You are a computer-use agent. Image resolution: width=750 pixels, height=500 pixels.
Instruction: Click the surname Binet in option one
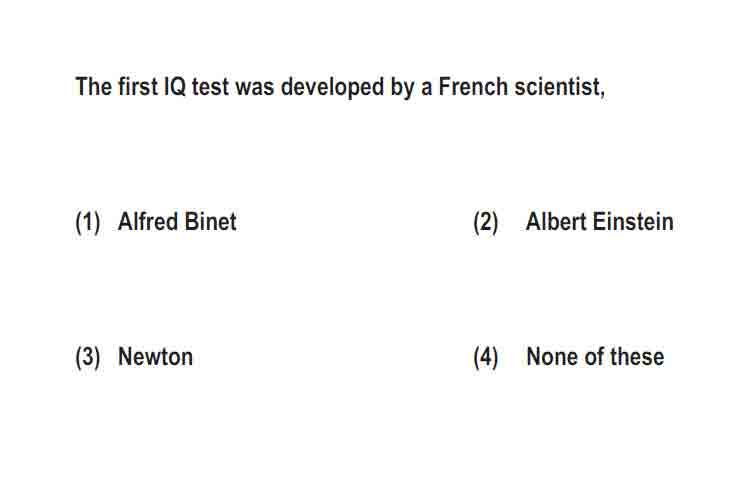(x=210, y=222)
